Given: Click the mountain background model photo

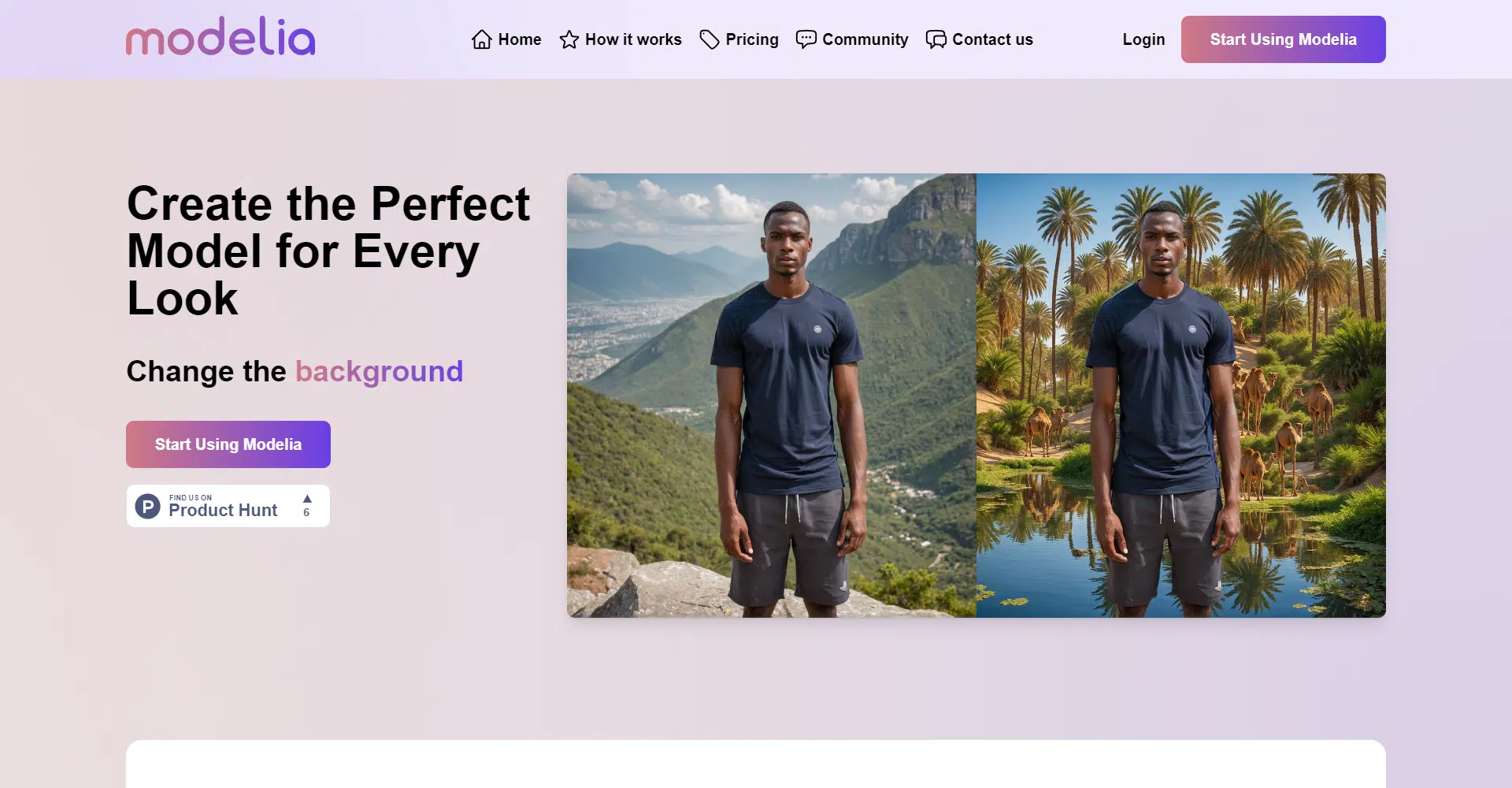Looking at the screenshot, I should [772, 396].
